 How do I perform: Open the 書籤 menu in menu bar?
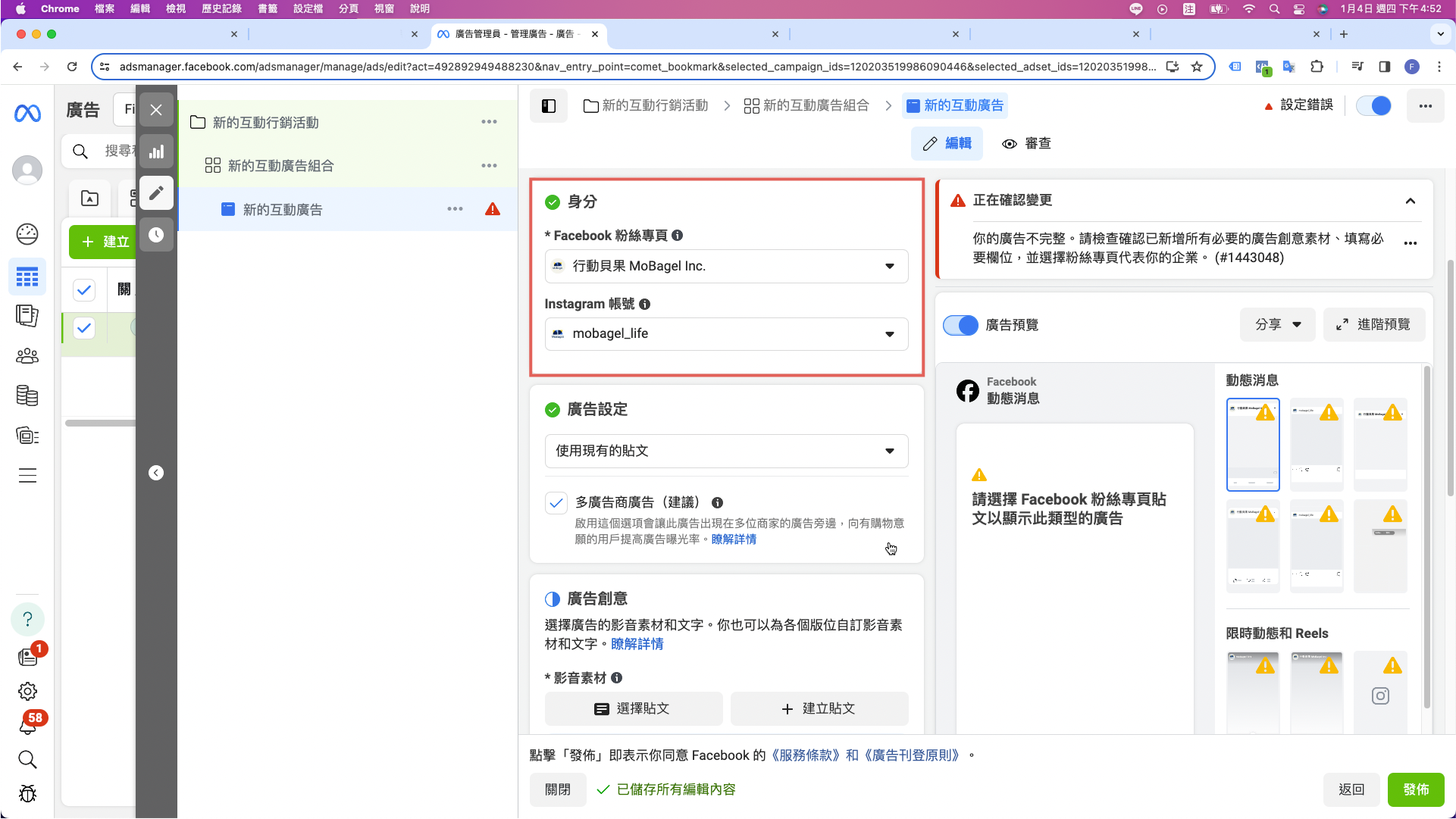(268, 9)
